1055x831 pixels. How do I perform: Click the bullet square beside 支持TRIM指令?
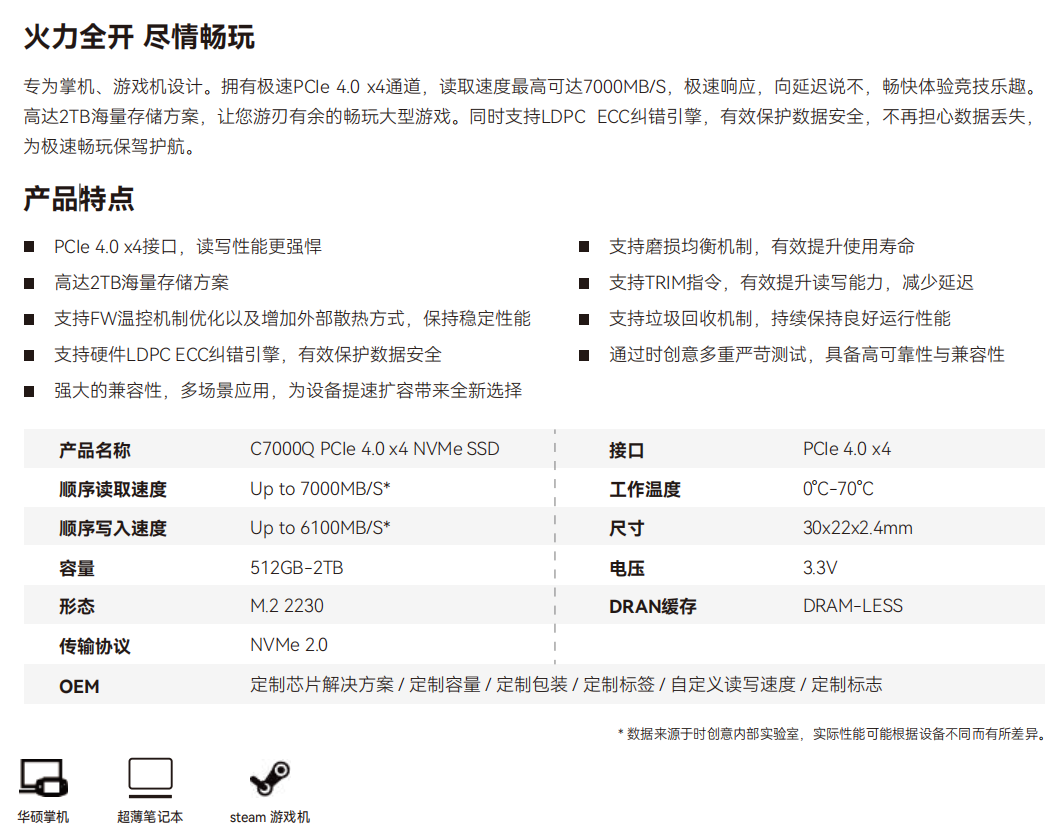click(584, 283)
